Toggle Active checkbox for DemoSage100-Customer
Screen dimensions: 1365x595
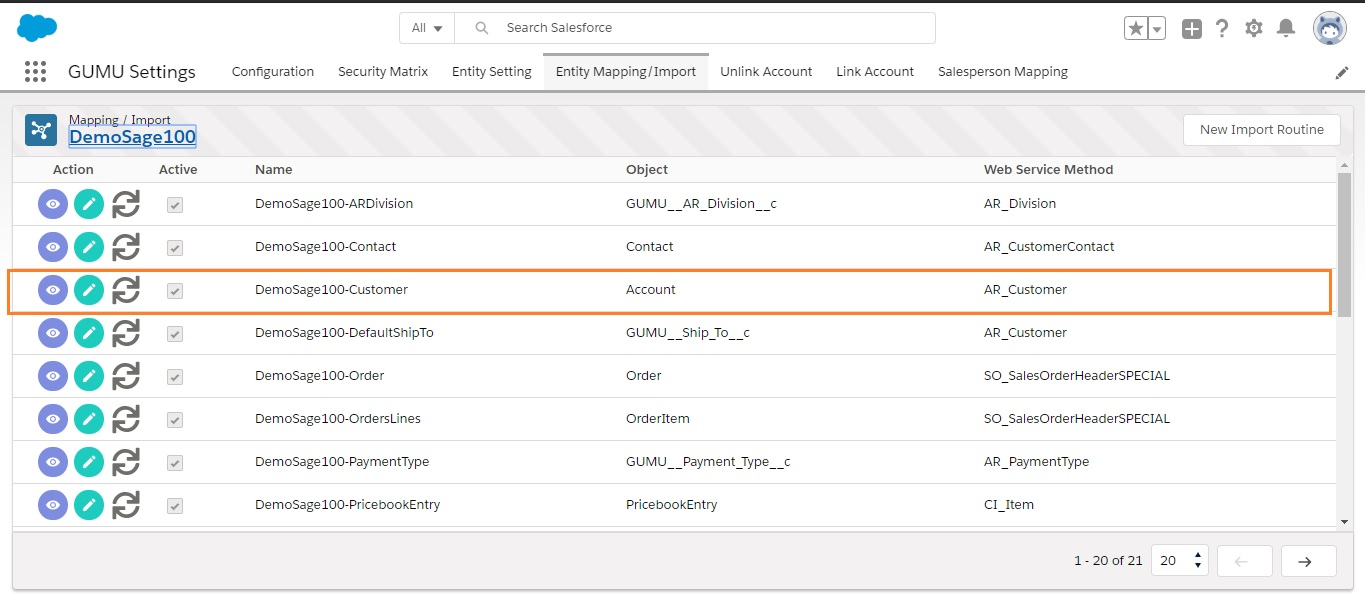[x=175, y=291]
